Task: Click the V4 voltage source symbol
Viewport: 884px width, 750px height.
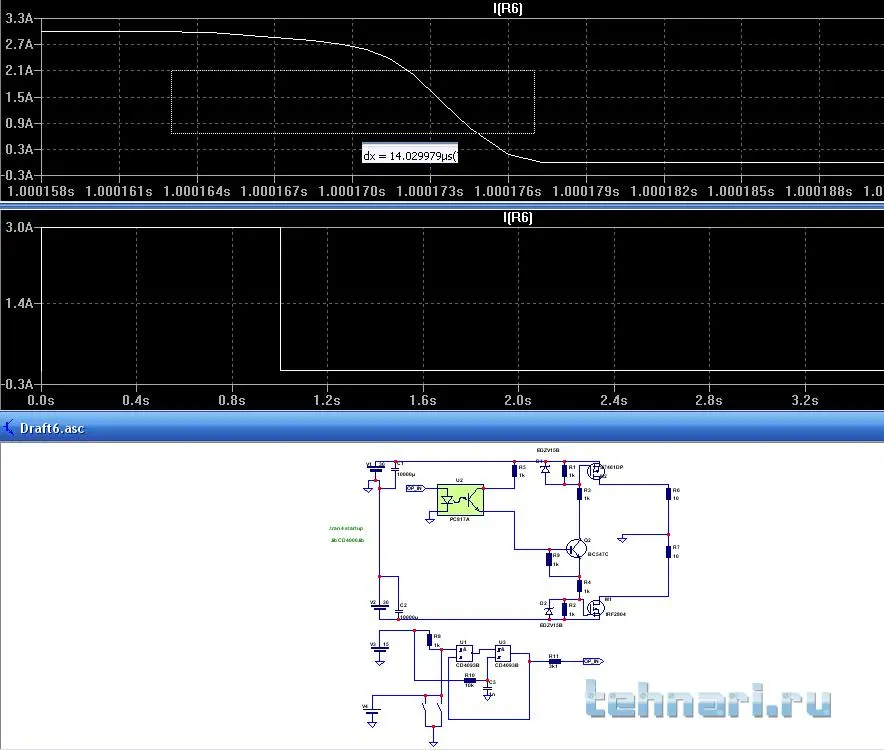Action: [372, 712]
